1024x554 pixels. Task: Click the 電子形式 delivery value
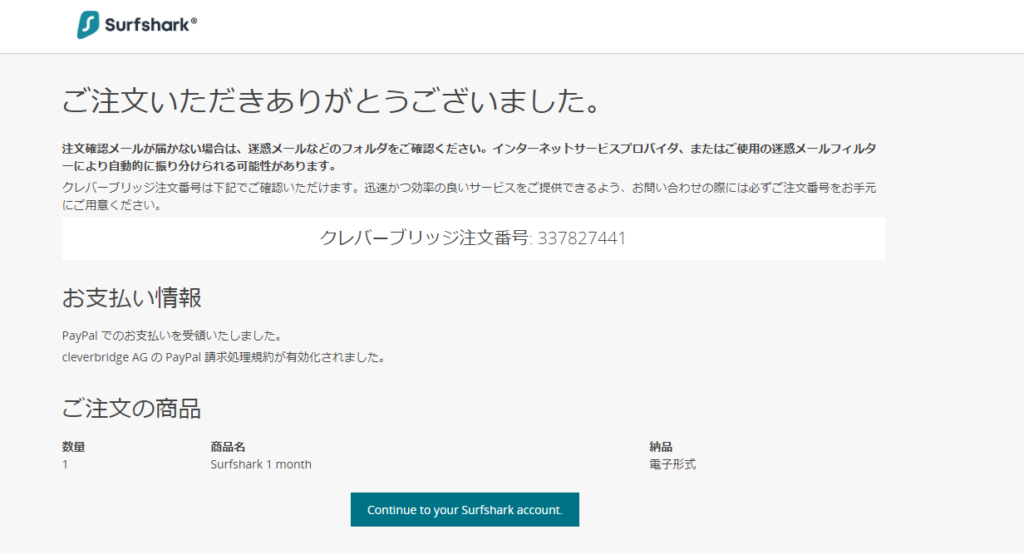(x=672, y=464)
